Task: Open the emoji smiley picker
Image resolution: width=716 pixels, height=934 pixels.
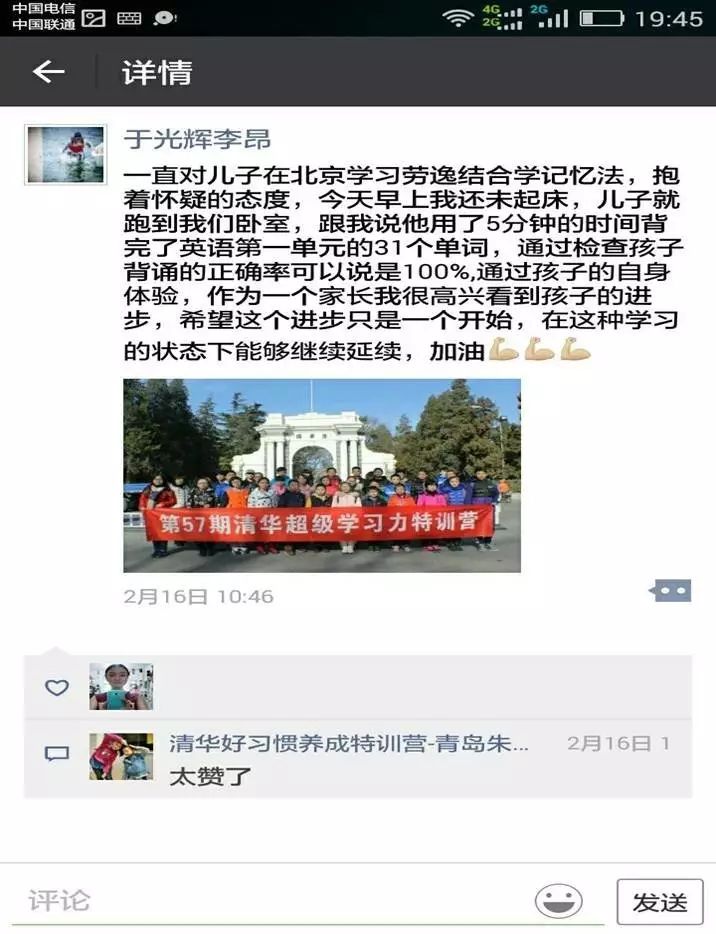Action: [558, 901]
